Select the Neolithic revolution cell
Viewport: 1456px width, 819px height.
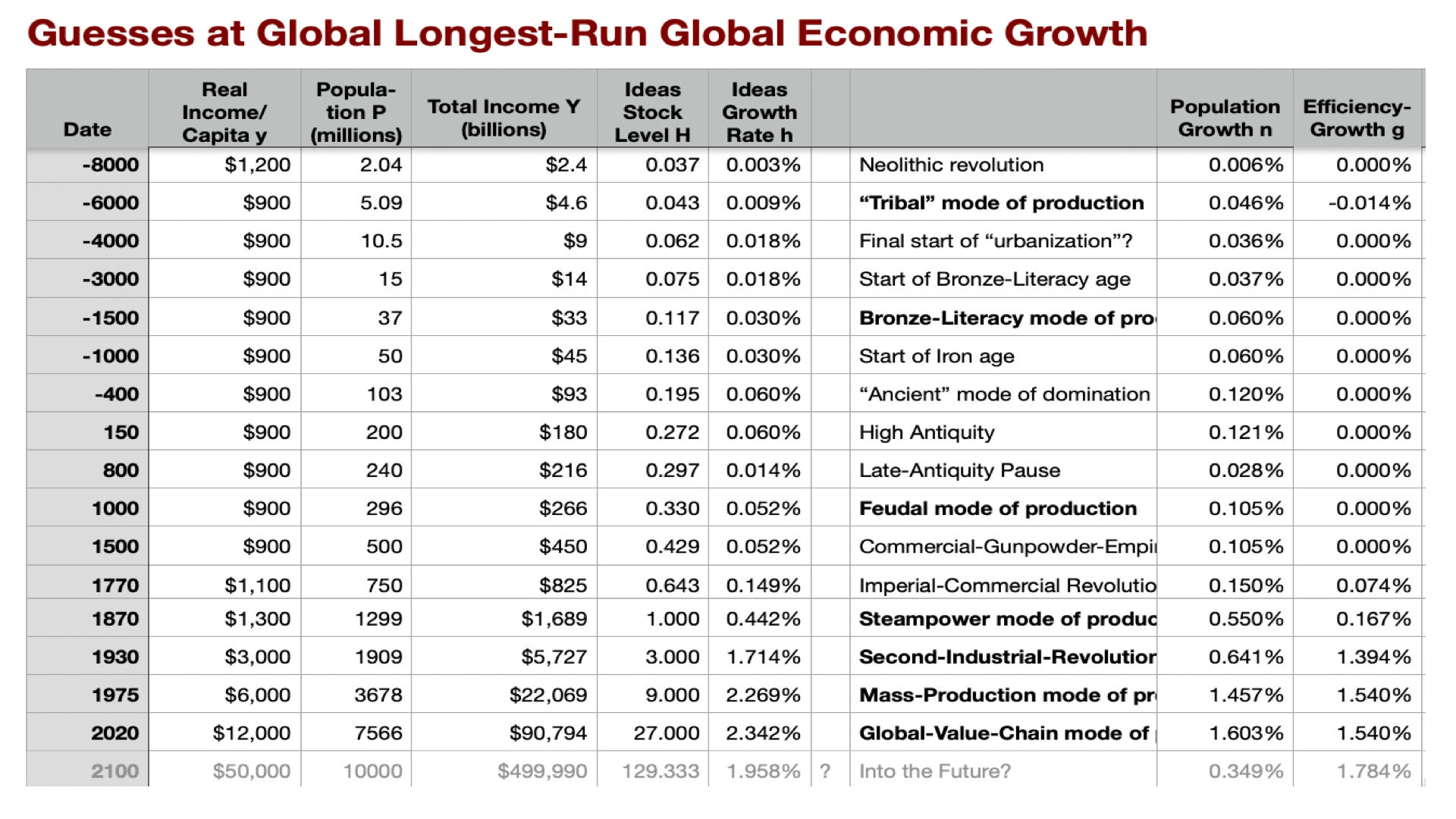pos(951,165)
